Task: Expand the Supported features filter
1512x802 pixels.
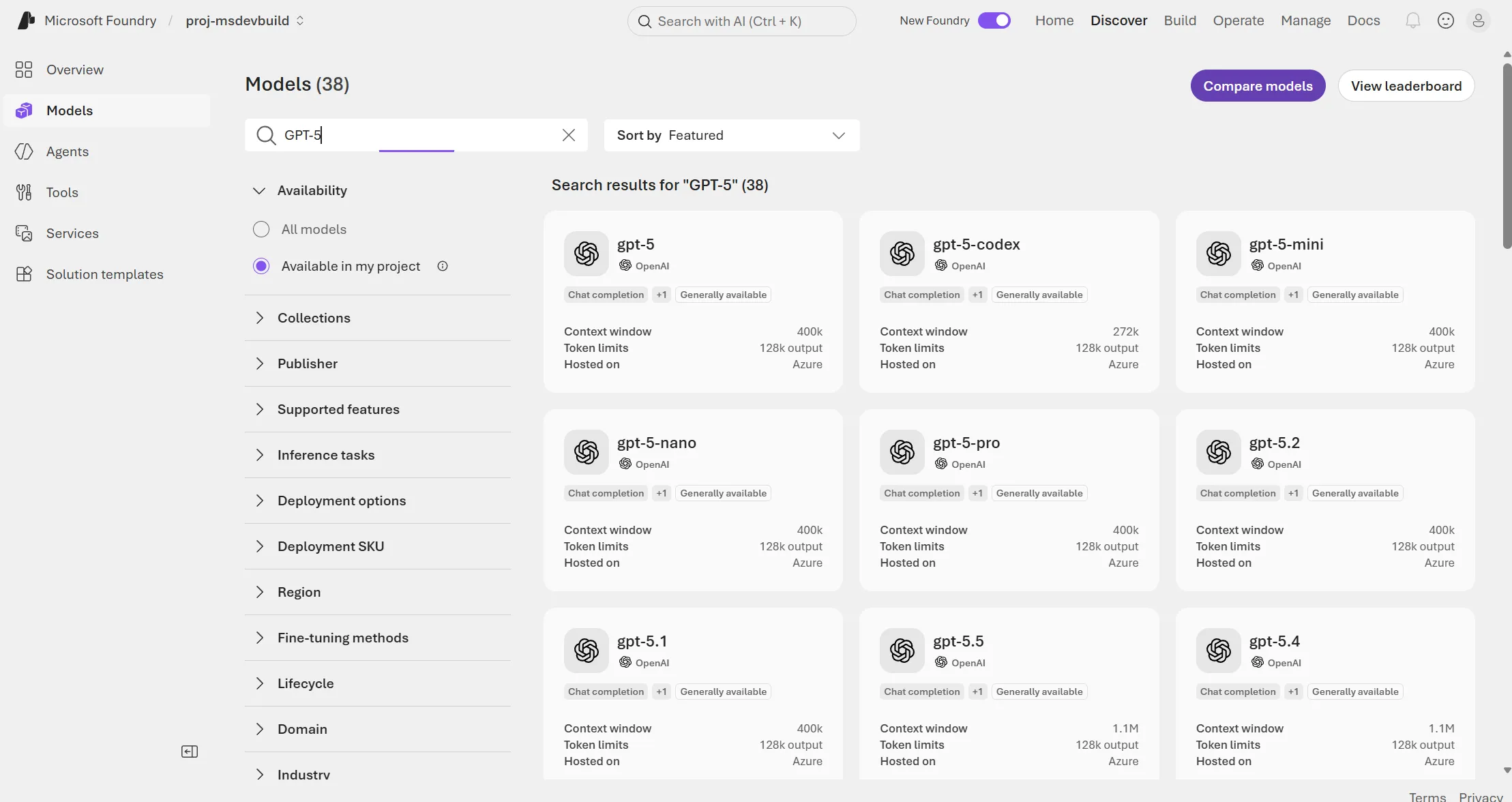Action: [x=377, y=409]
